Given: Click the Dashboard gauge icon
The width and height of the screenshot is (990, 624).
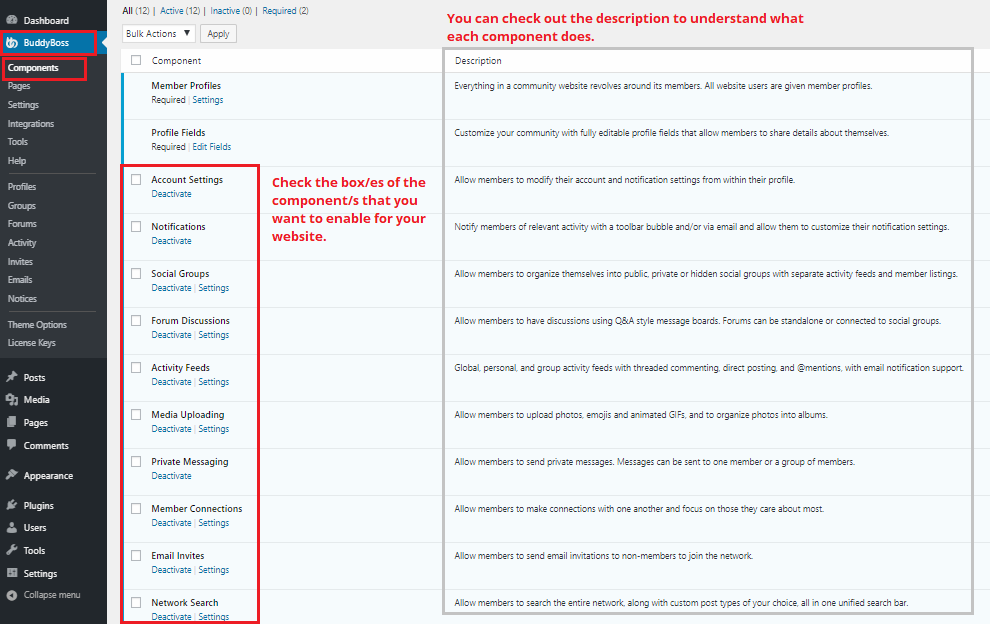Looking at the screenshot, I should click(x=12, y=20).
